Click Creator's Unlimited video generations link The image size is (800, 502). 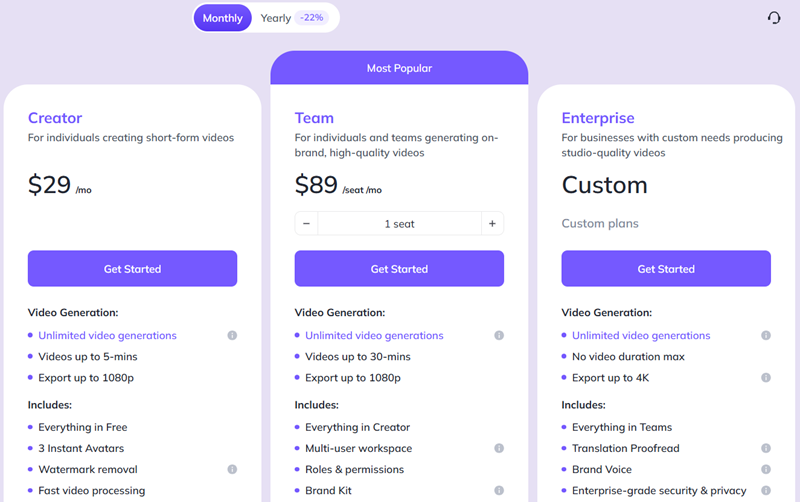pyautogui.click(x=107, y=336)
